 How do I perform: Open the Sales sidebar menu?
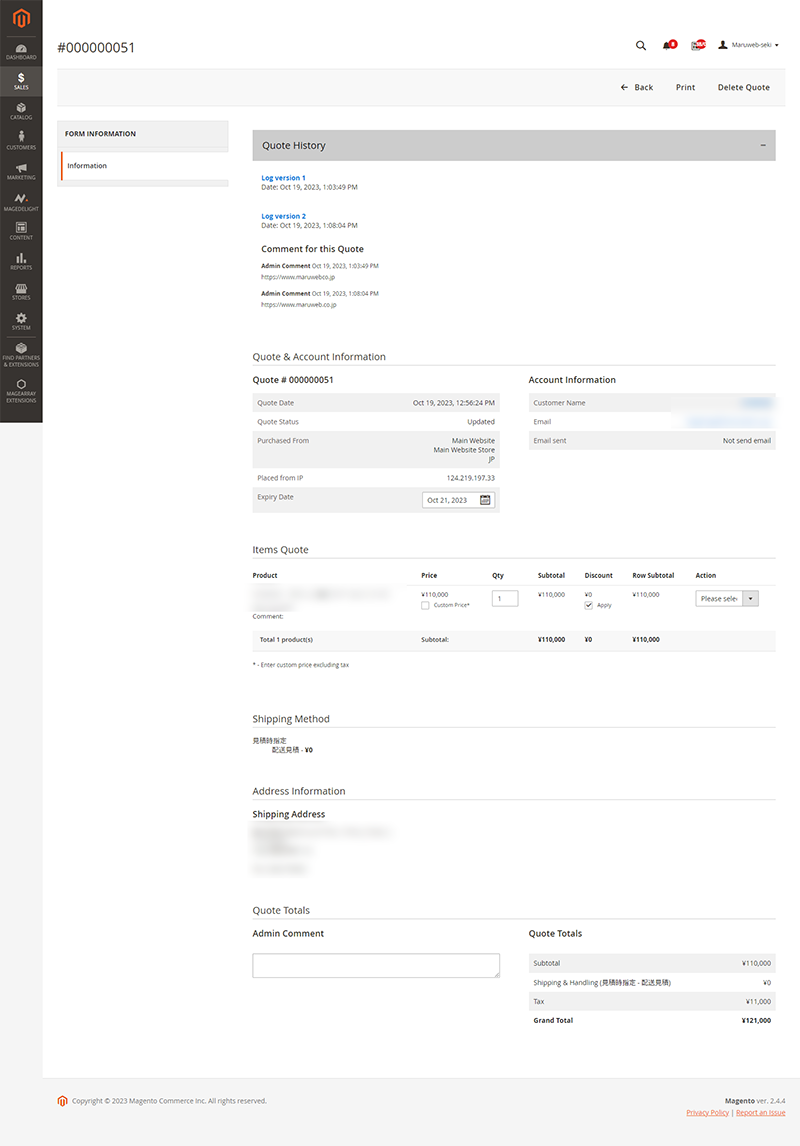click(x=21, y=81)
